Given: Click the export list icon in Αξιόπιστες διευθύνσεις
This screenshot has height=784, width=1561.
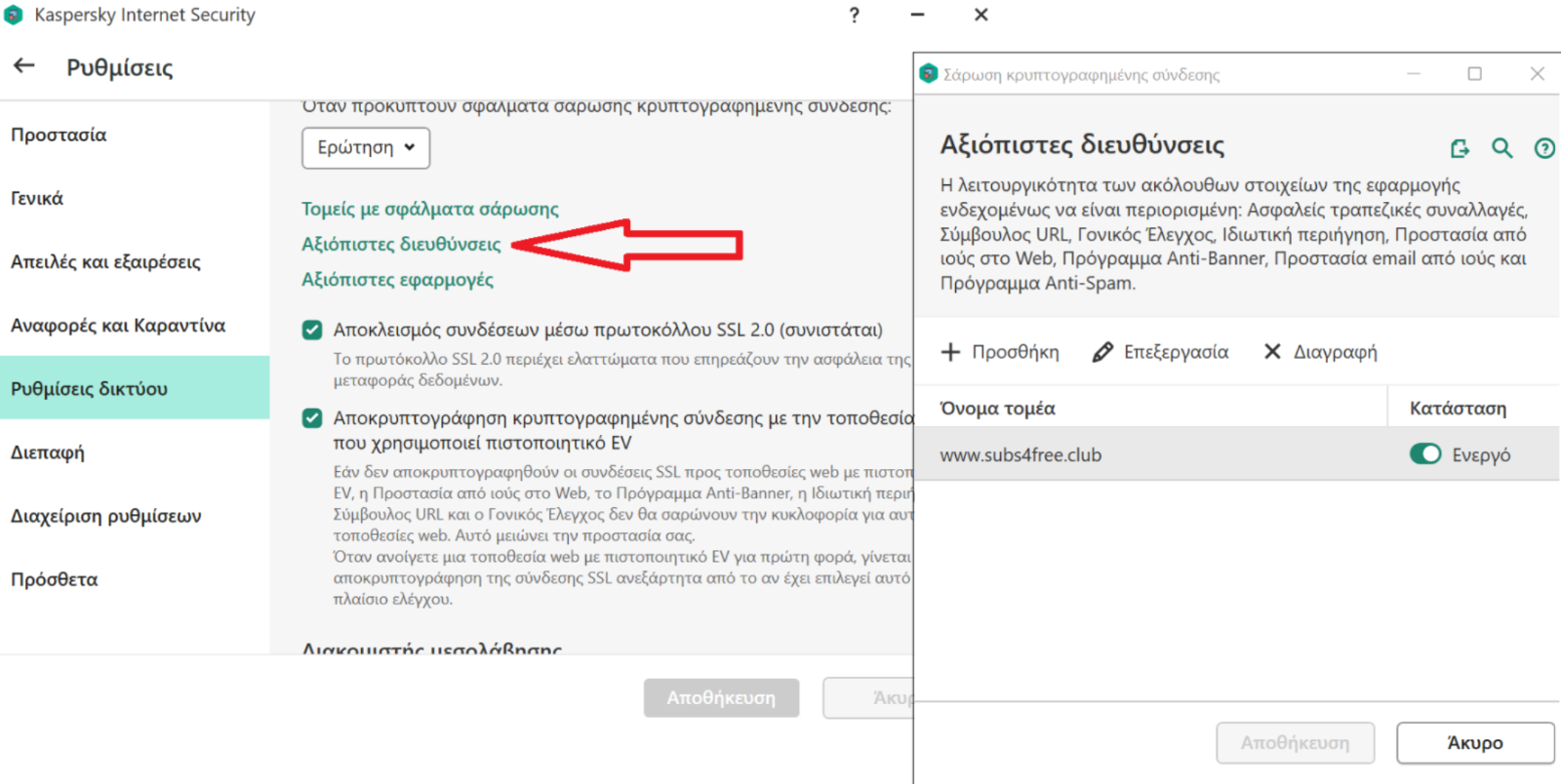Looking at the screenshot, I should 1460,148.
